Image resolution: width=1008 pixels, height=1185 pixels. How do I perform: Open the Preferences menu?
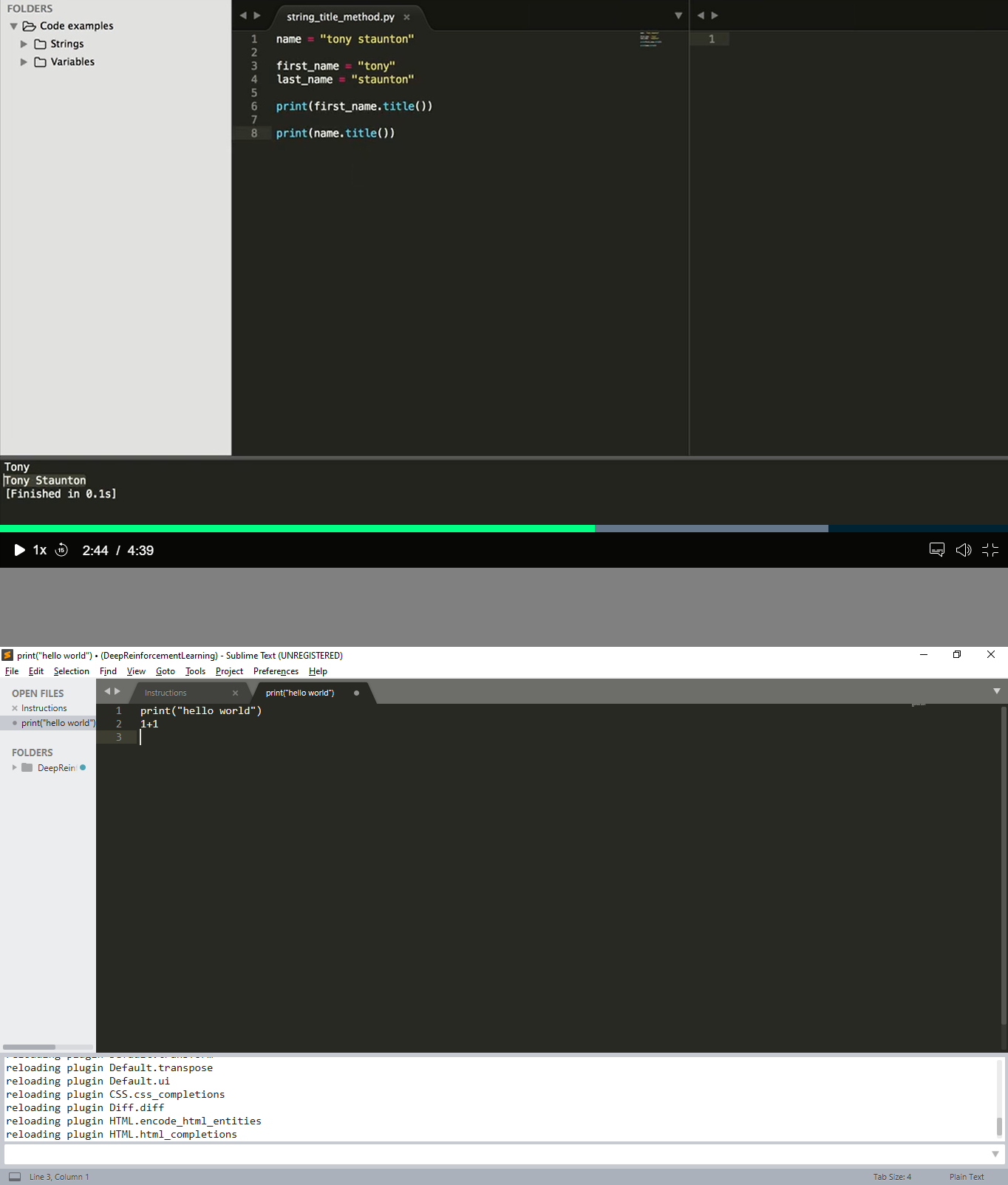(x=276, y=671)
